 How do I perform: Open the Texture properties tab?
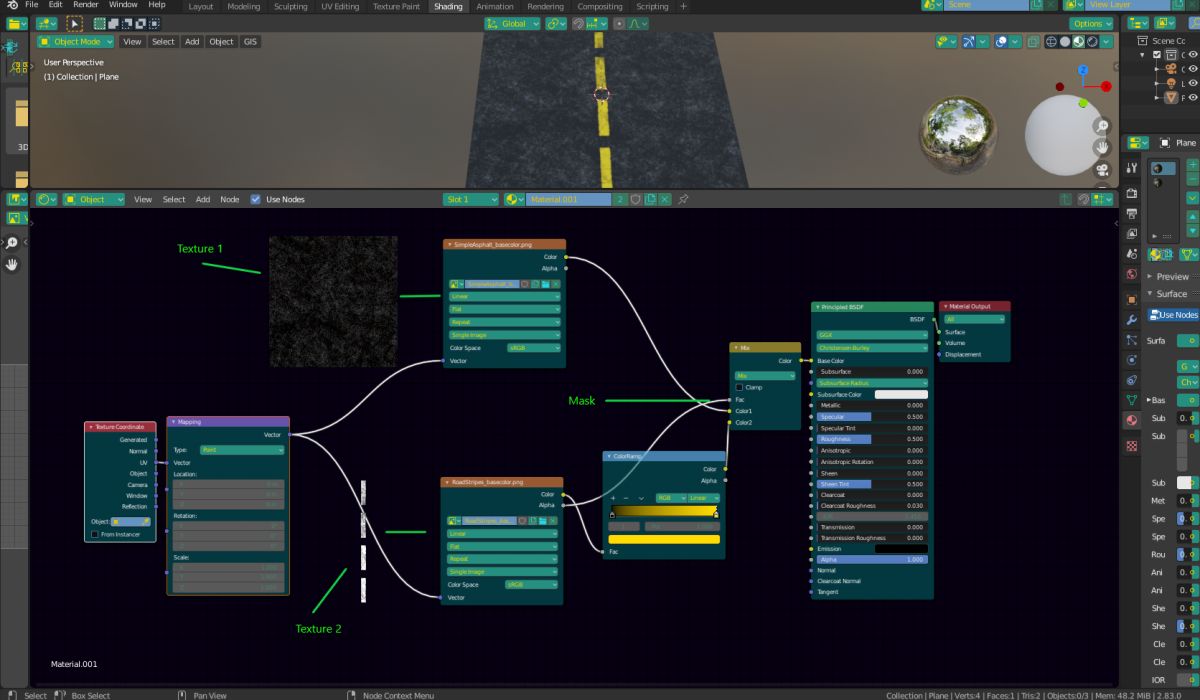(x=1131, y=446)
